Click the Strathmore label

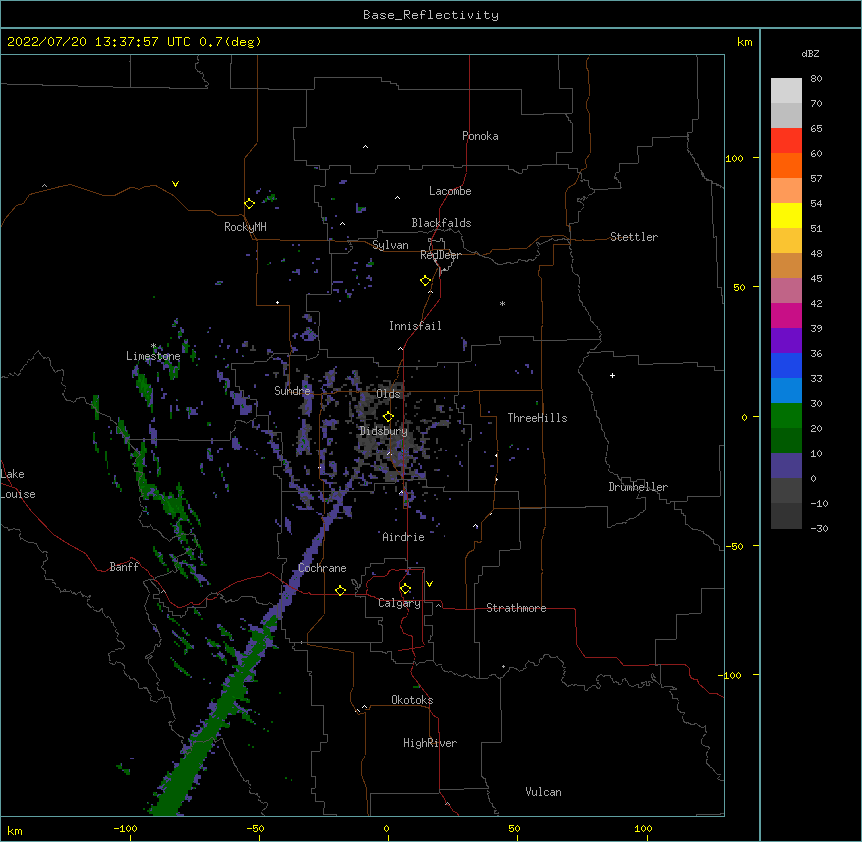516,608
